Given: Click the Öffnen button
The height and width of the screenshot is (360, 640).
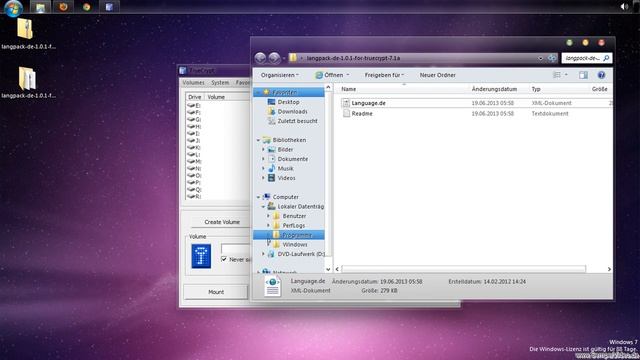Looking at the screenshot, I should [329, 75].
